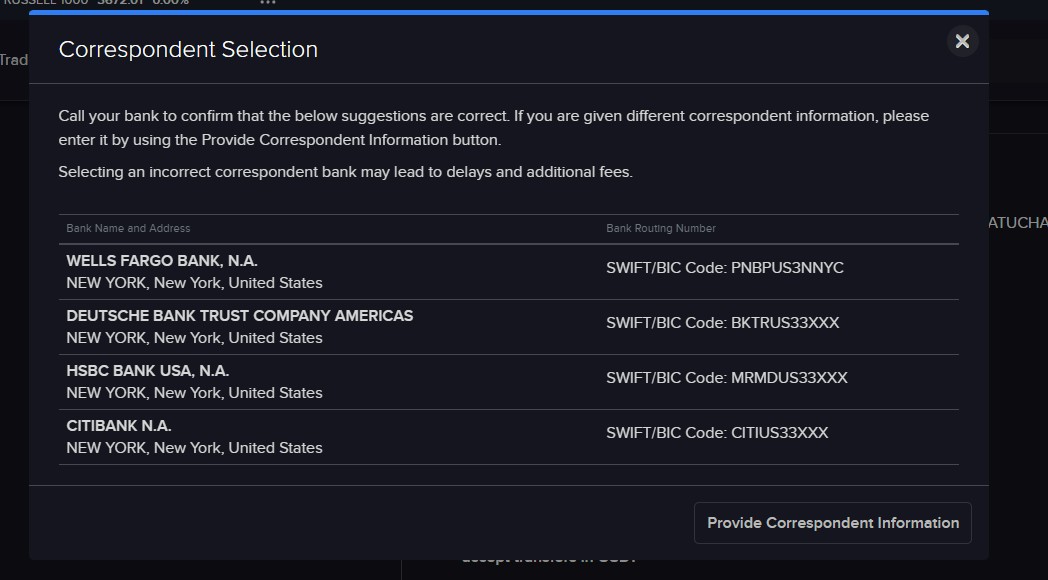Viewport: 1048px width, 580px height.
Task: Click the partially hidden Trade tab
Action: click(13, 60)
